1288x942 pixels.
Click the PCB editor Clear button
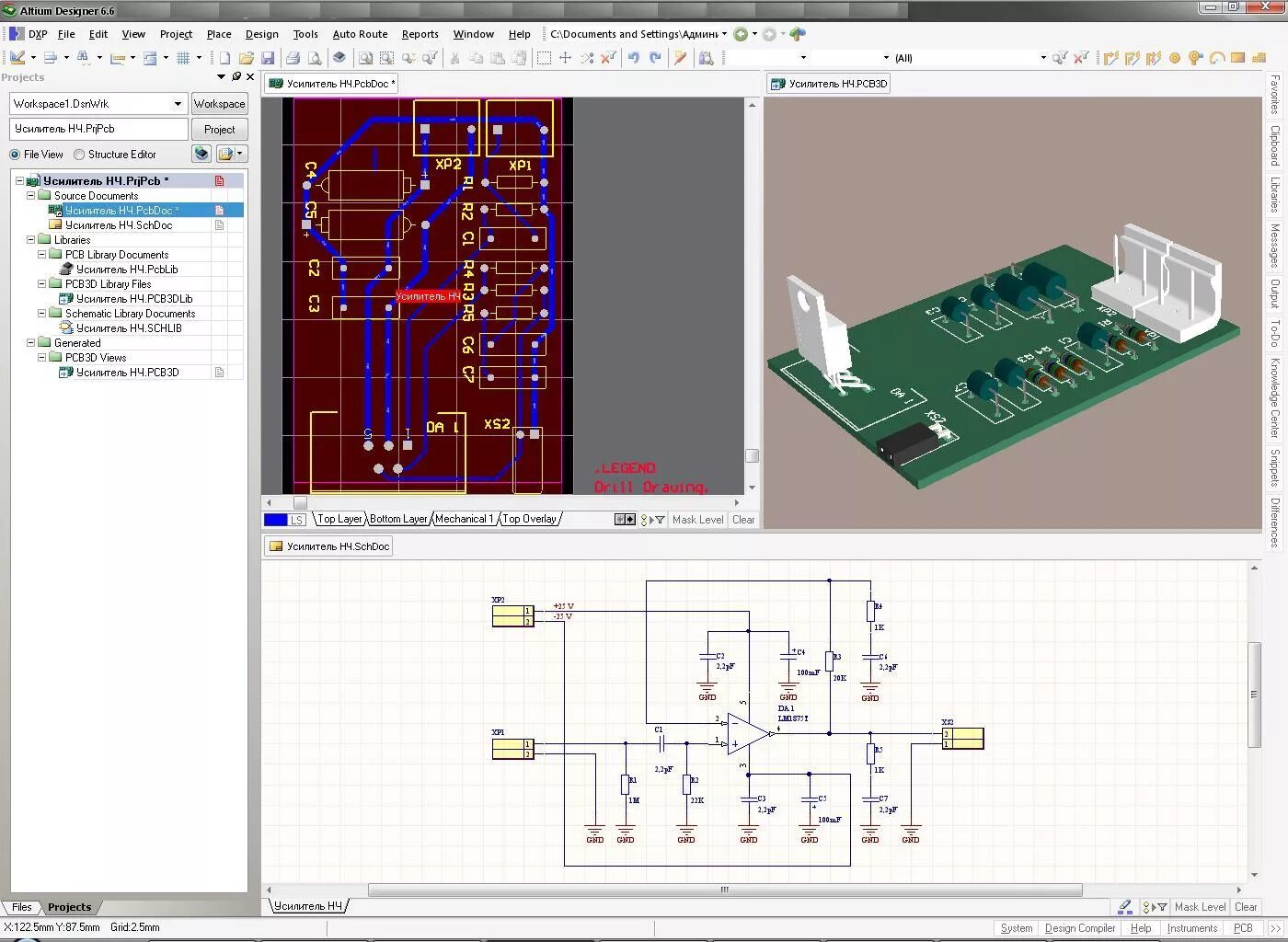click(x=743, y=520)
